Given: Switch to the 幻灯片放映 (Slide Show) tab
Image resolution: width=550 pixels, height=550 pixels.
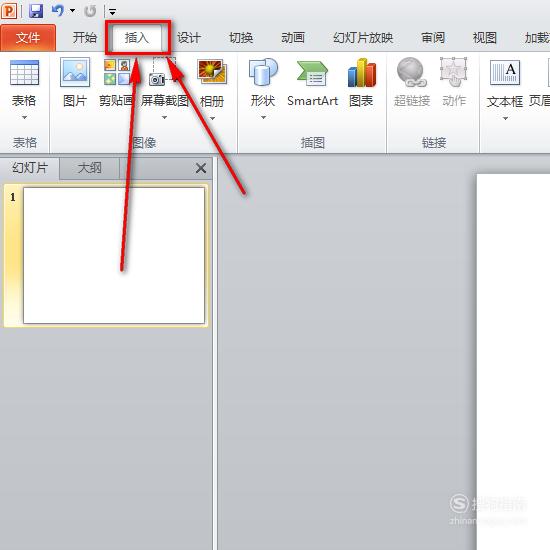Looking at the screenshot, I should tap(363, 38).
